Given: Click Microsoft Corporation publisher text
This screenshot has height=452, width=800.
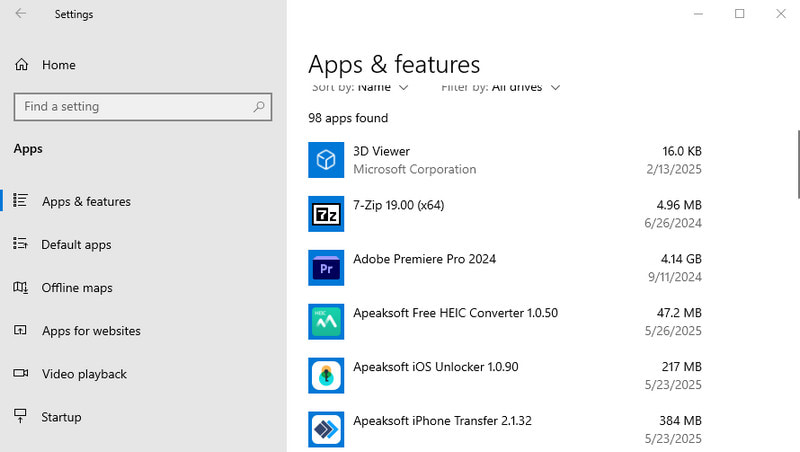Looking at the screenshot, I should click(x=415, y=169).
